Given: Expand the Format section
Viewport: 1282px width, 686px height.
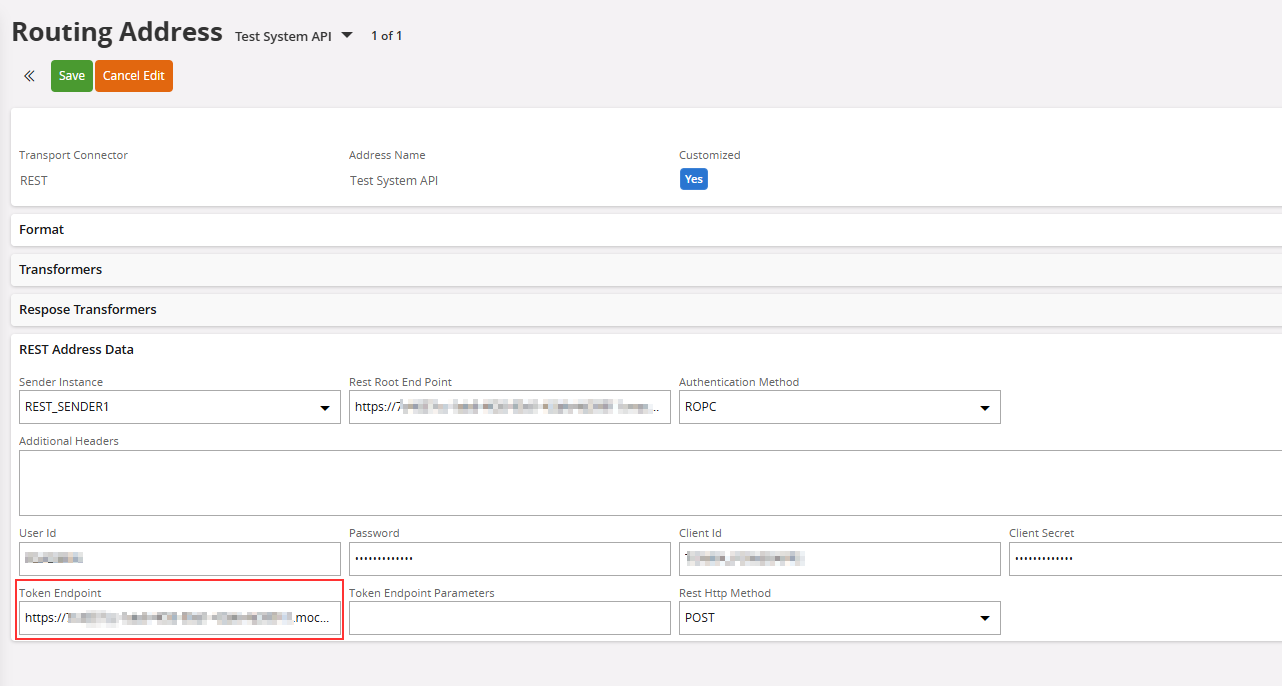Looking at the screenshot, I should 42,230.
